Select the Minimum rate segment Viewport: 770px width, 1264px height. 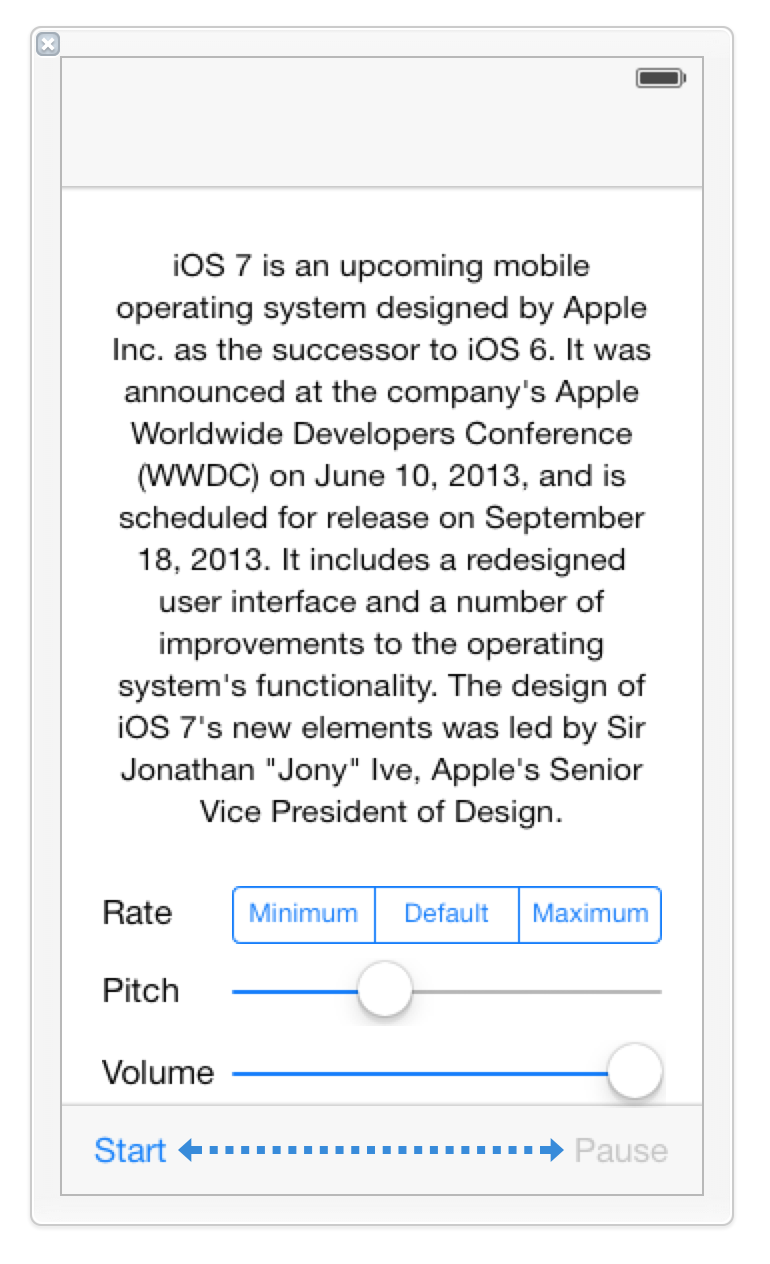pos(304,914)
